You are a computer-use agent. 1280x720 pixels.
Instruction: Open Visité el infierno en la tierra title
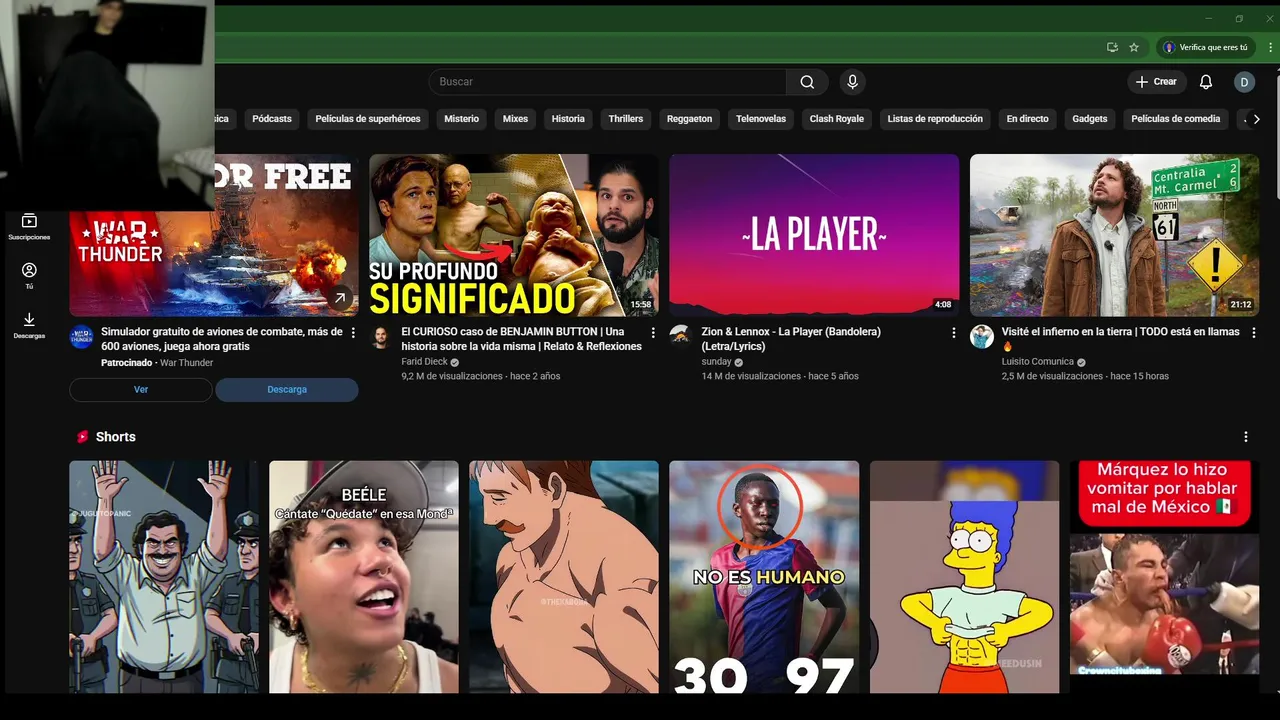(x=1120, y=339)
